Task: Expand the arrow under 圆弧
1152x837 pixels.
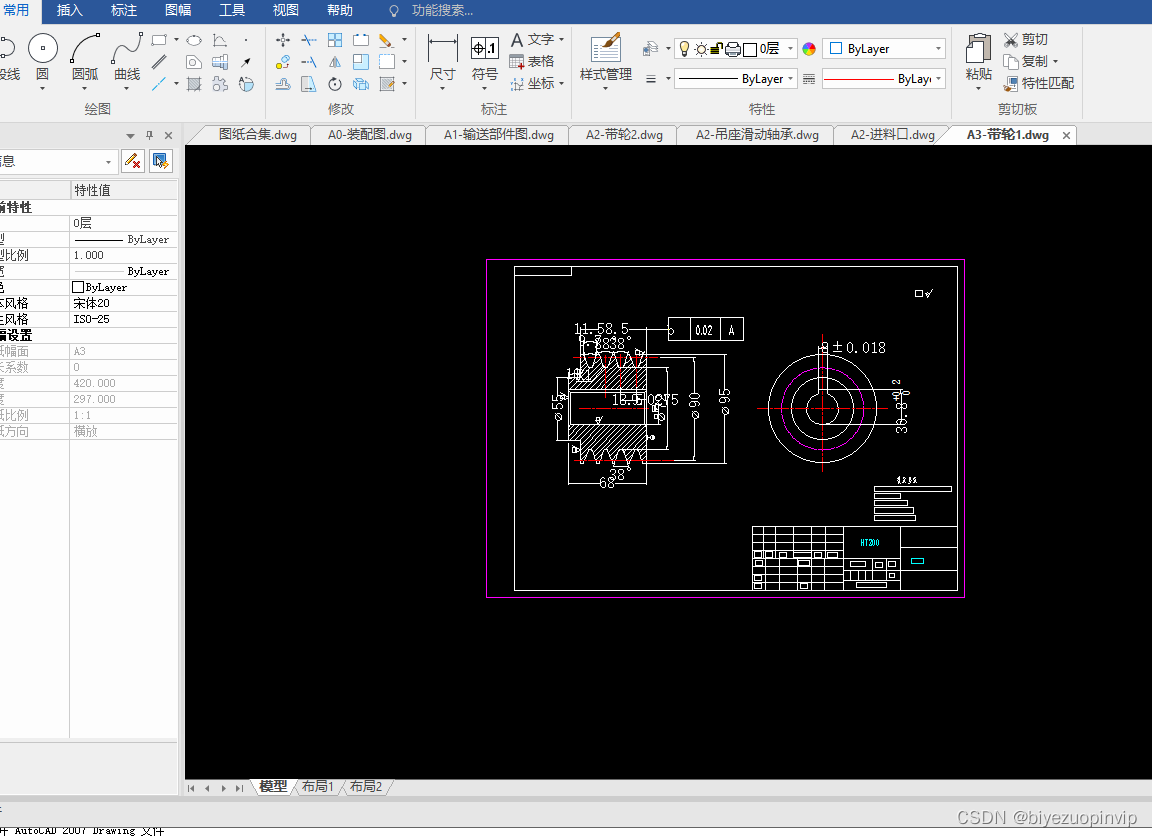Action: click(85, 88)
